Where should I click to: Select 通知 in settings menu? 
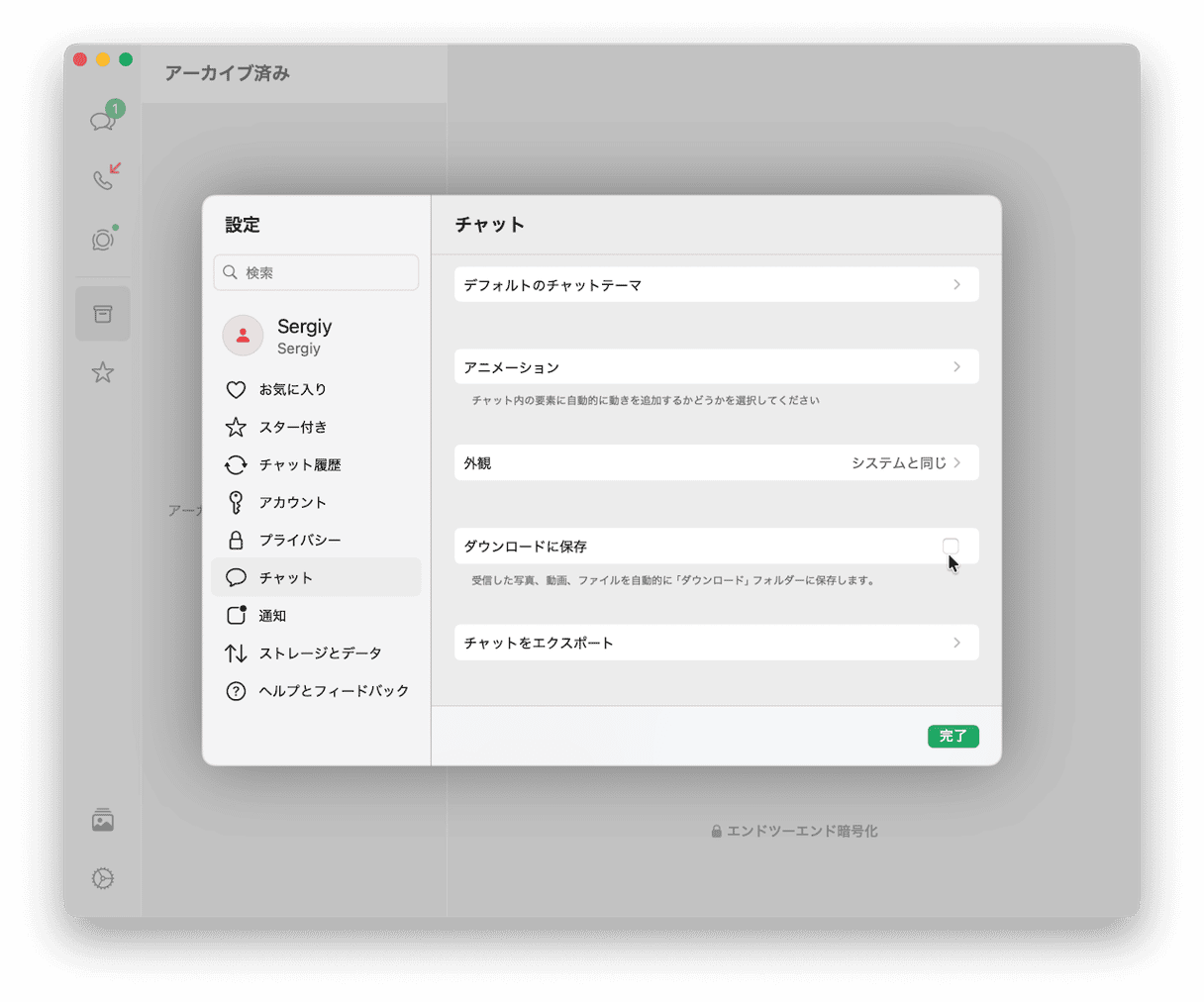coord(316,615)
